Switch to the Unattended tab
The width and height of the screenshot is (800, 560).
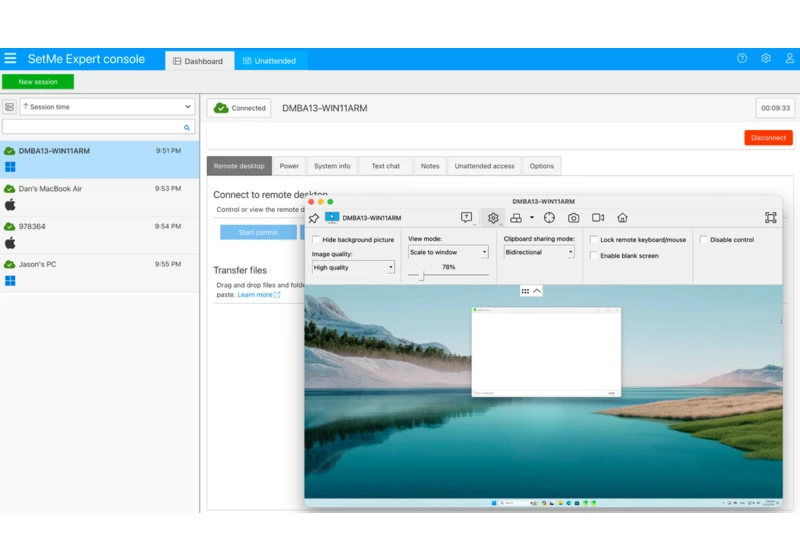pos(269,61)
